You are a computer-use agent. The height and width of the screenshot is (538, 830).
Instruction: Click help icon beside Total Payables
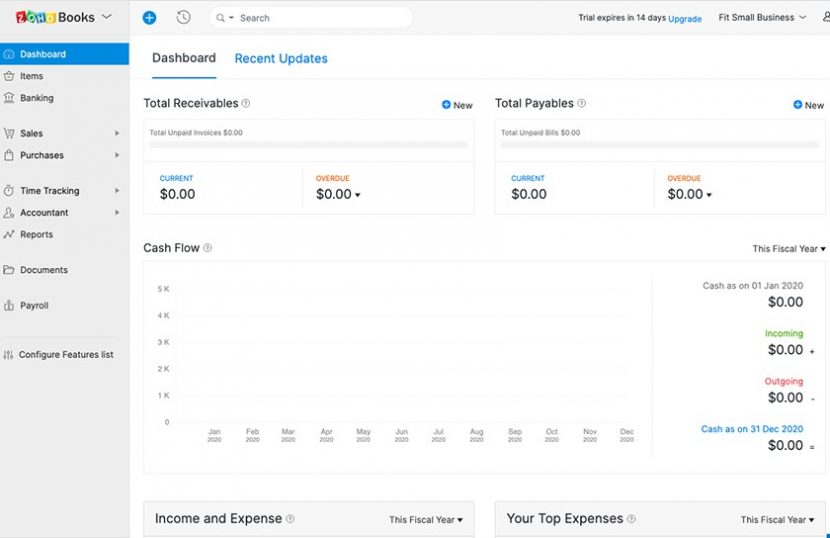[581, 103]
